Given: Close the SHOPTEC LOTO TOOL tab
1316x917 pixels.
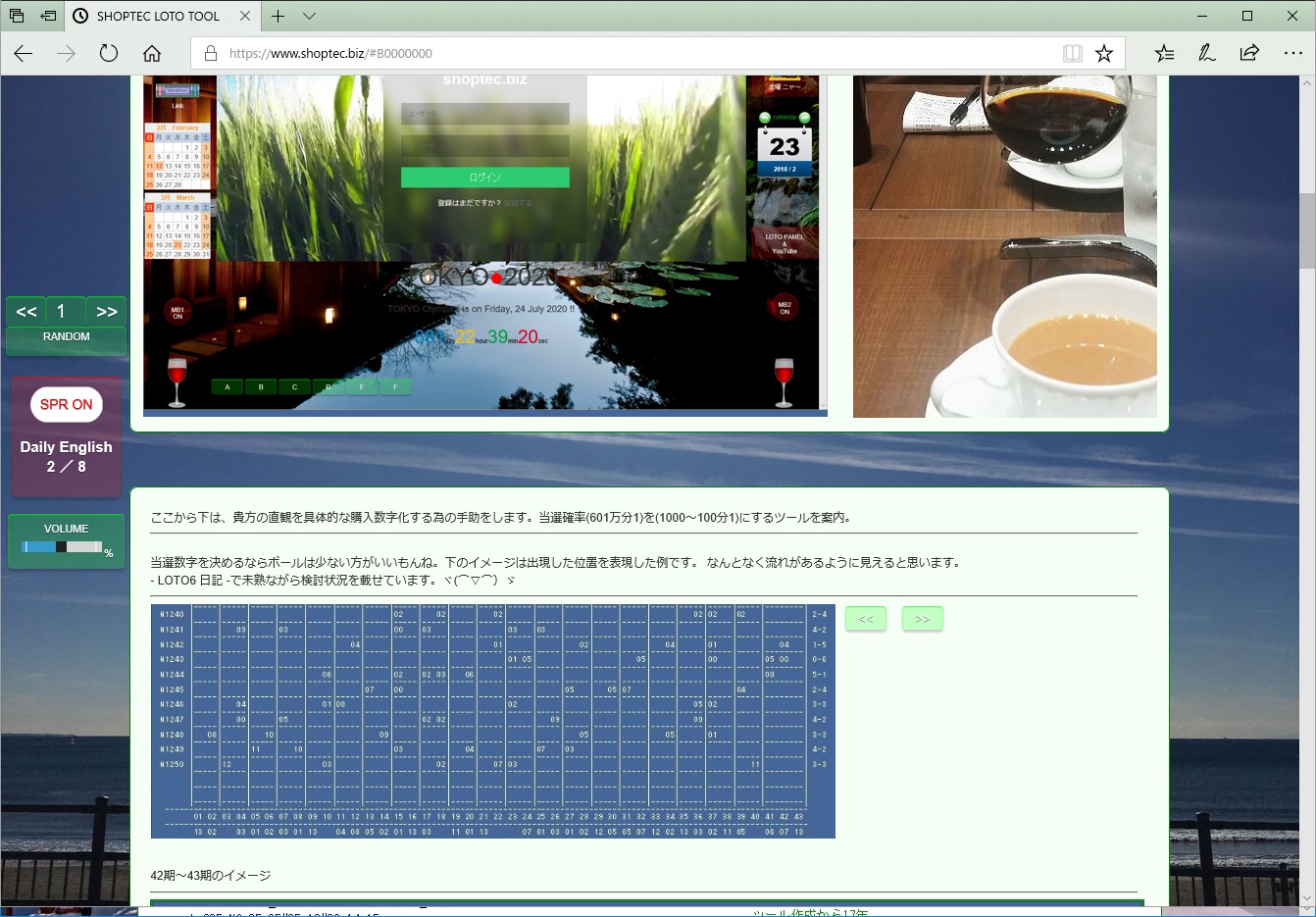Looking at the screenshot, I should pos(245,16).
